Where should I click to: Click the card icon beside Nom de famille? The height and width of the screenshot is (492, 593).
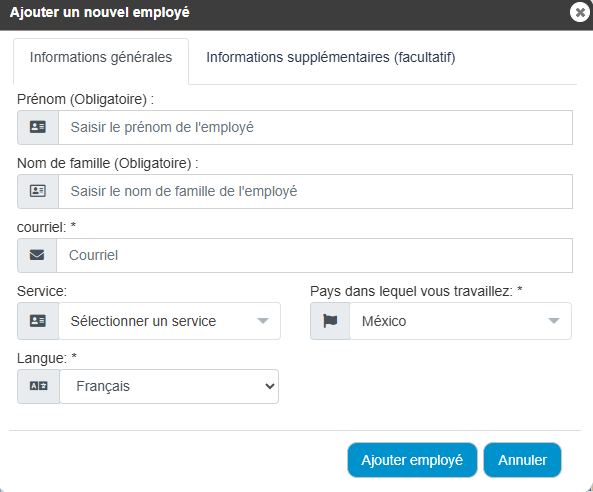click(x=38, y=191)
